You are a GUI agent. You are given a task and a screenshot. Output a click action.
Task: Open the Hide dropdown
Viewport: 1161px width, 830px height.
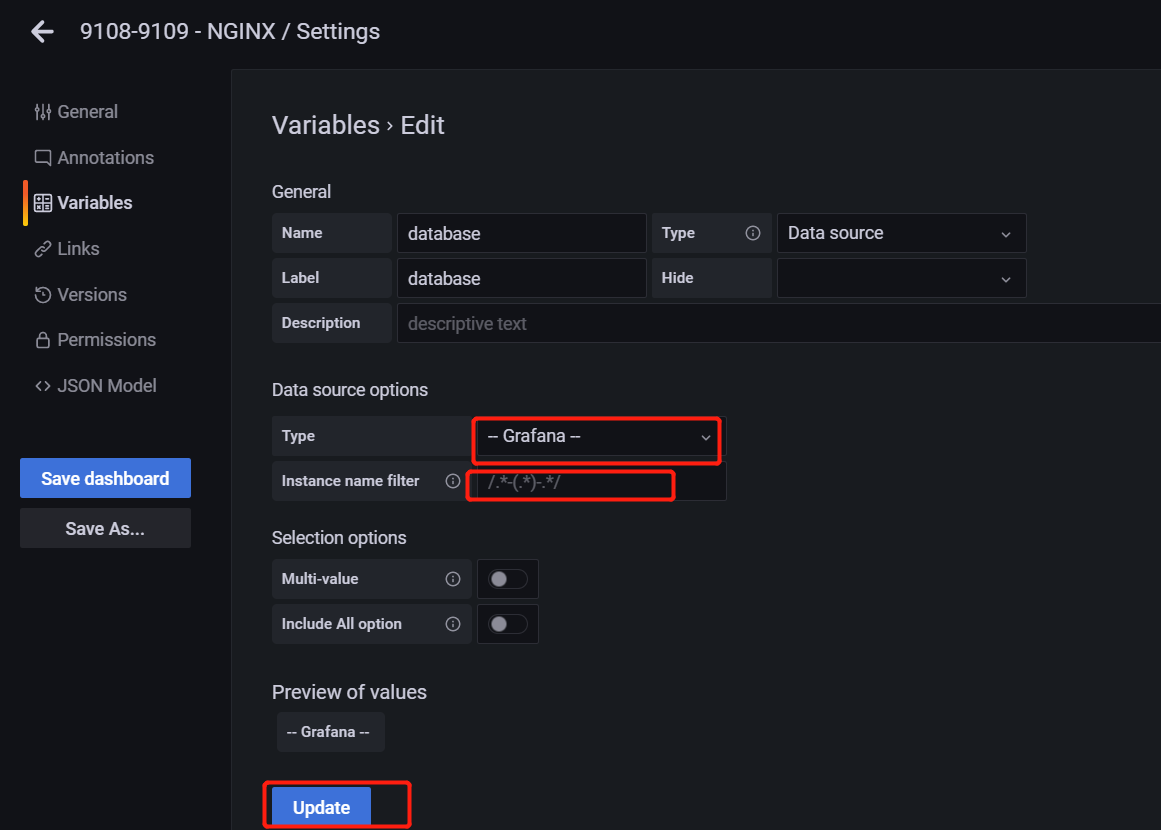click(x=900, y=278)
